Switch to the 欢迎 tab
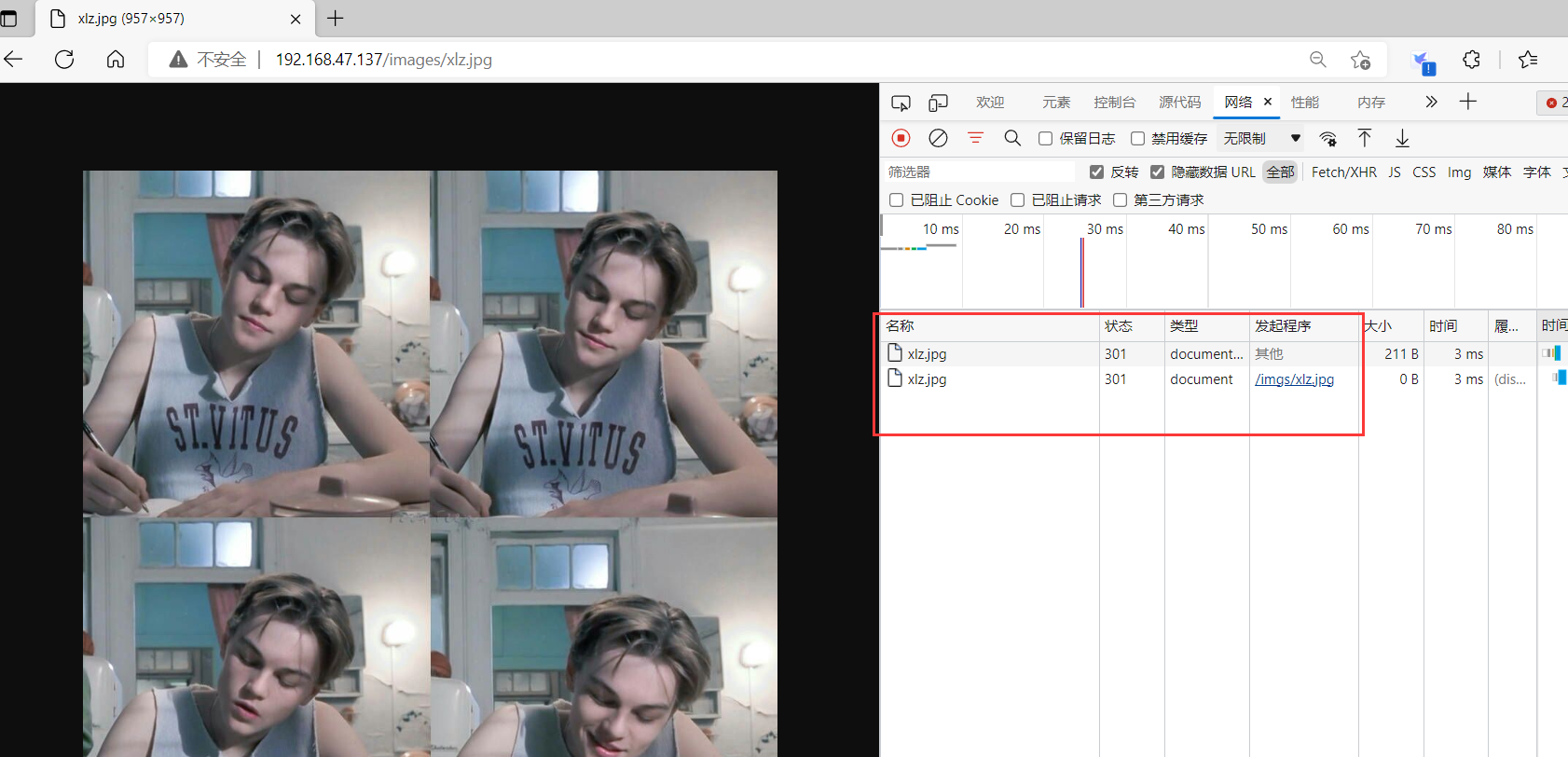 tap(990, 103)
